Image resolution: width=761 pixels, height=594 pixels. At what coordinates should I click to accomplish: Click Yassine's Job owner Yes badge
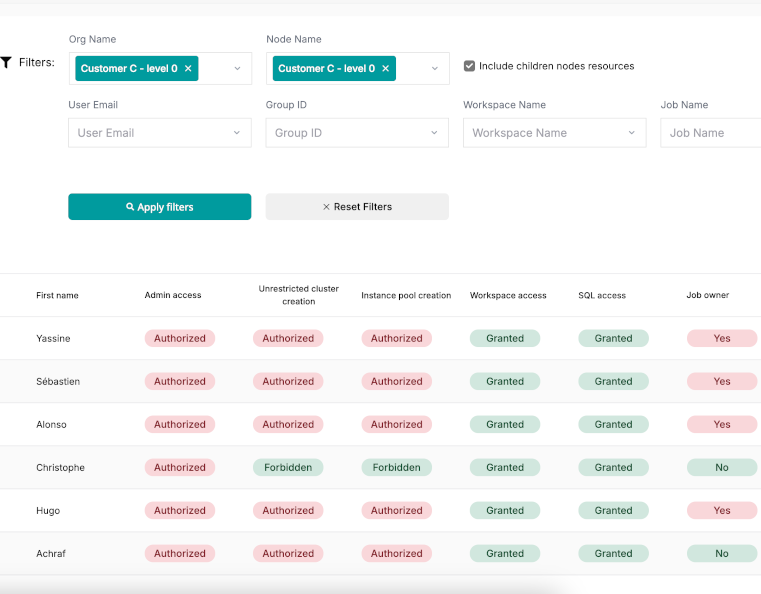pyautogui.click(x=722, y=338)
